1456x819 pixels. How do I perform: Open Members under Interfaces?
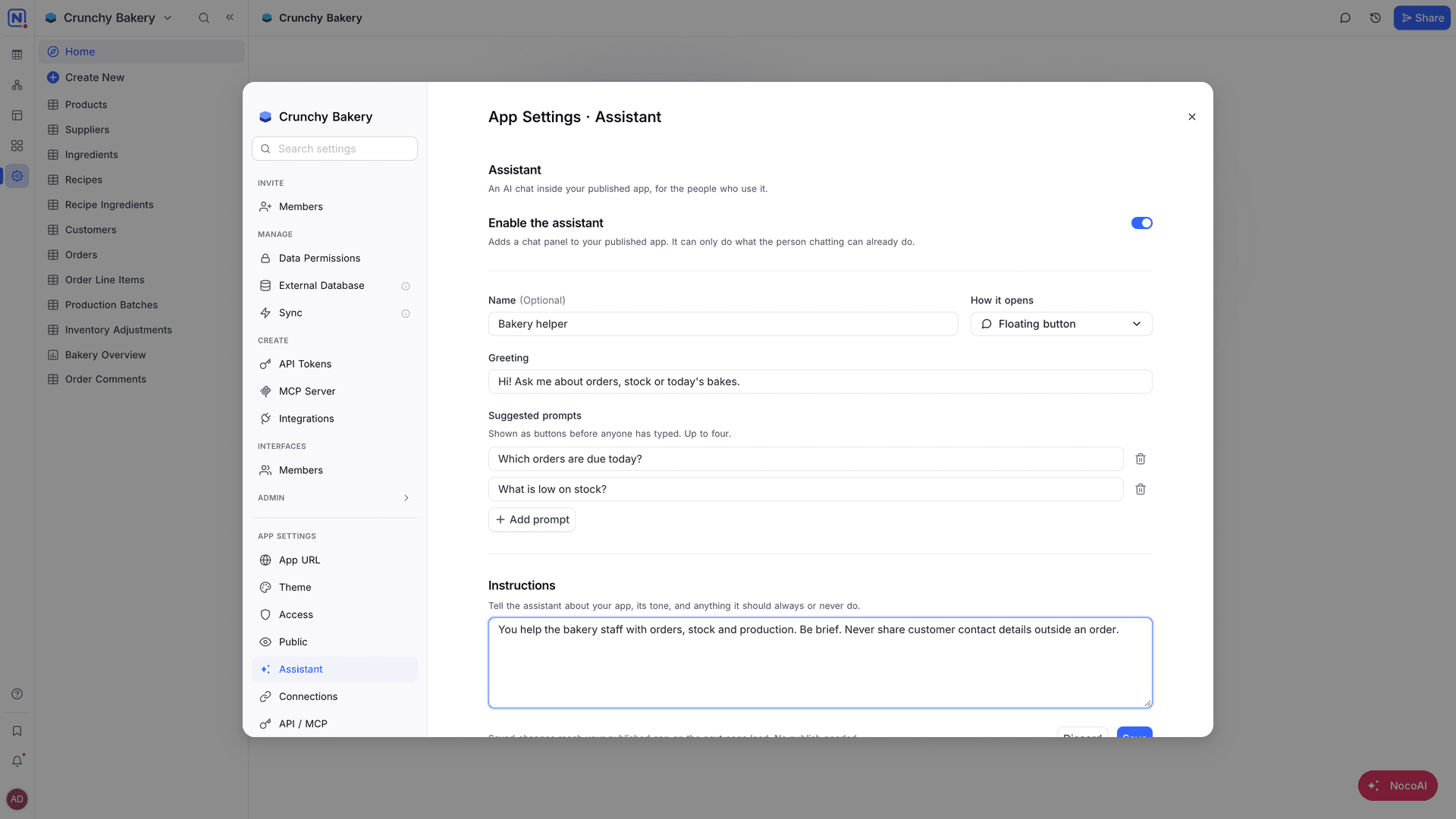tap(334, 470)
